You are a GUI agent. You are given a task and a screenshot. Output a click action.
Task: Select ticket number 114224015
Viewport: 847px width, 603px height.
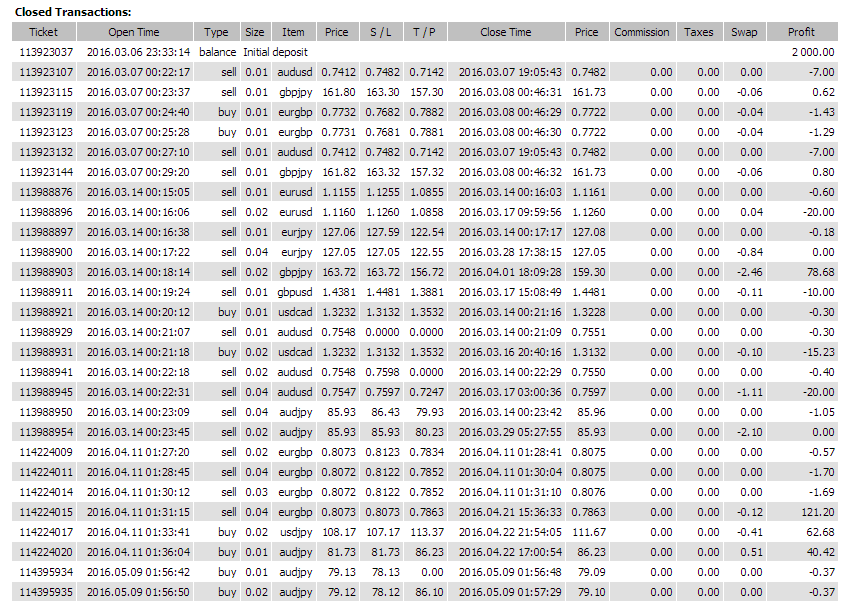click(x=46, y=512)
